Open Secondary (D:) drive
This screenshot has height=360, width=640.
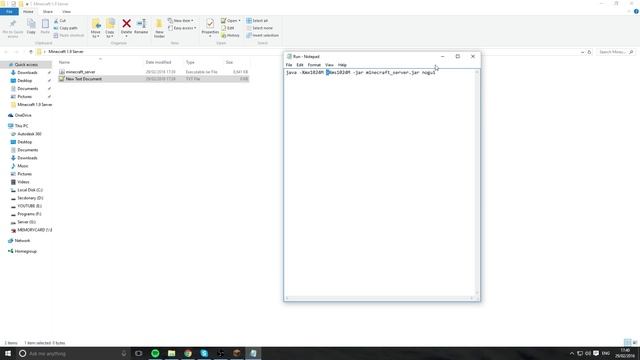click(x=30, y=198)
